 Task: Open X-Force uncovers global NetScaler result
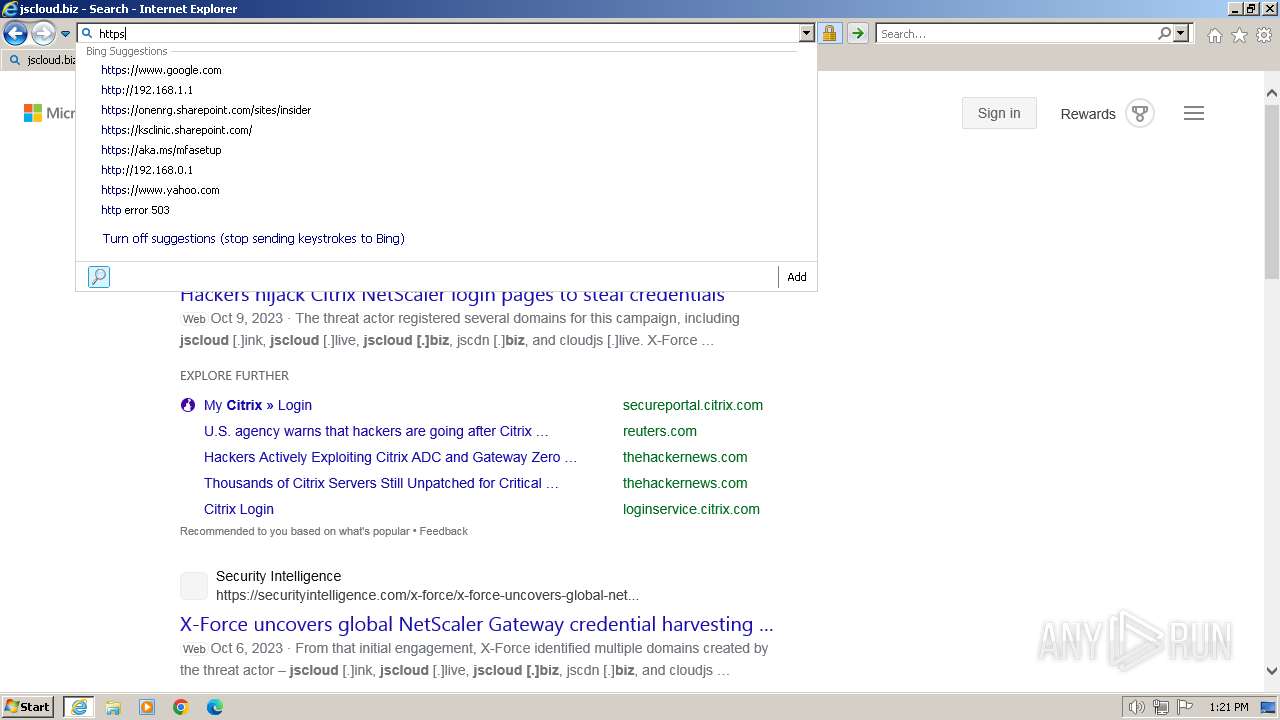point(476,624)
